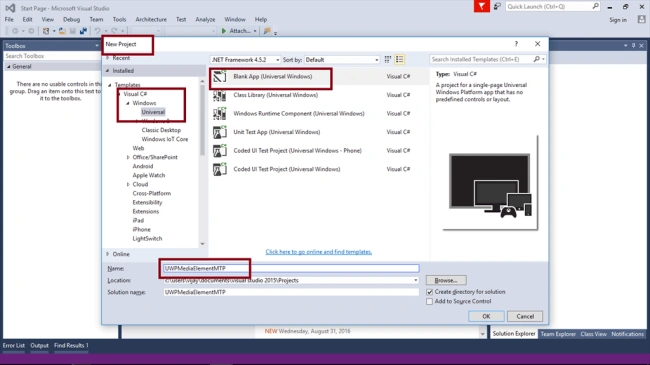Click the Solution name input field
This screenshot has width=650, height=365.
[x=291, y=292]
